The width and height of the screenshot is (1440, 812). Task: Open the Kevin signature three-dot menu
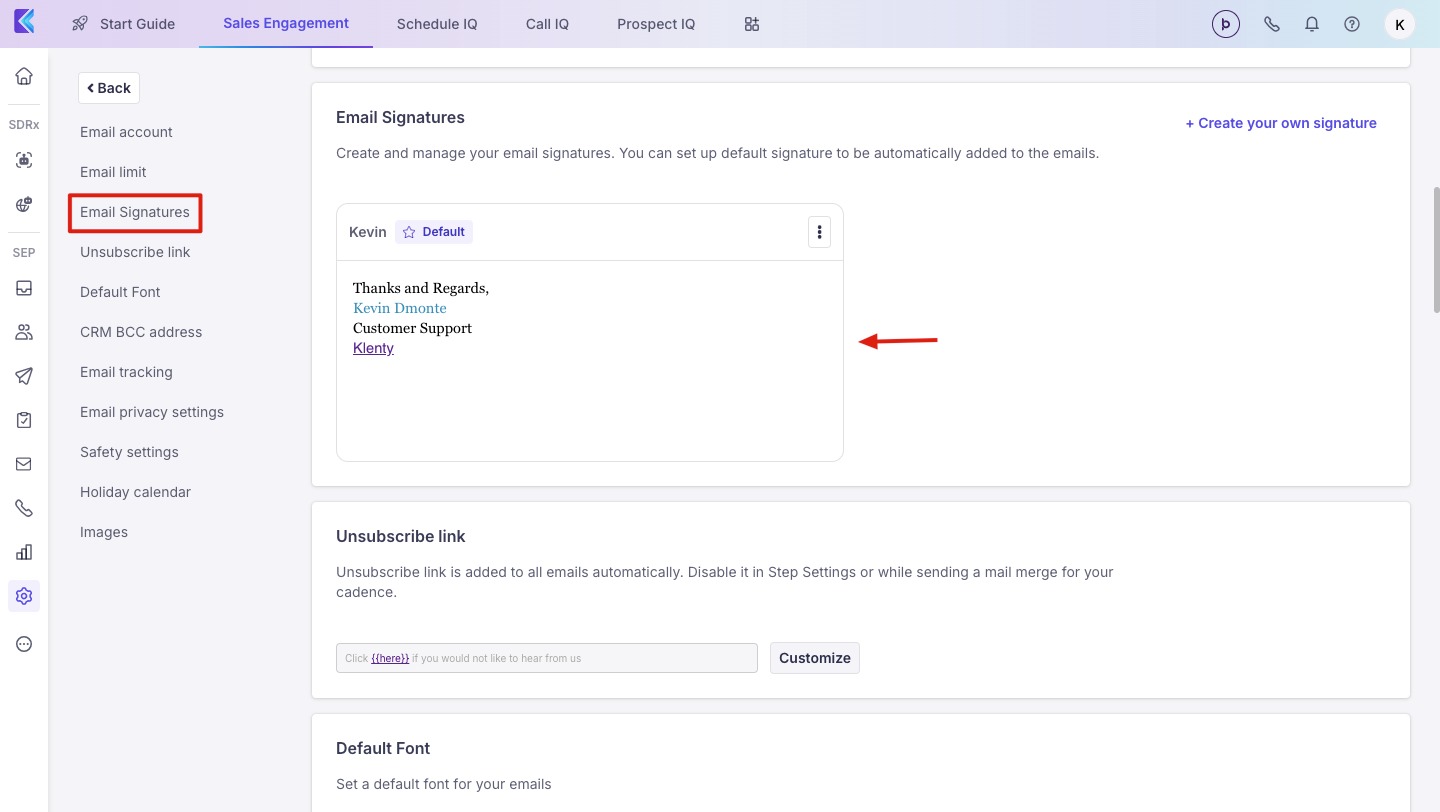pos(819,232)
